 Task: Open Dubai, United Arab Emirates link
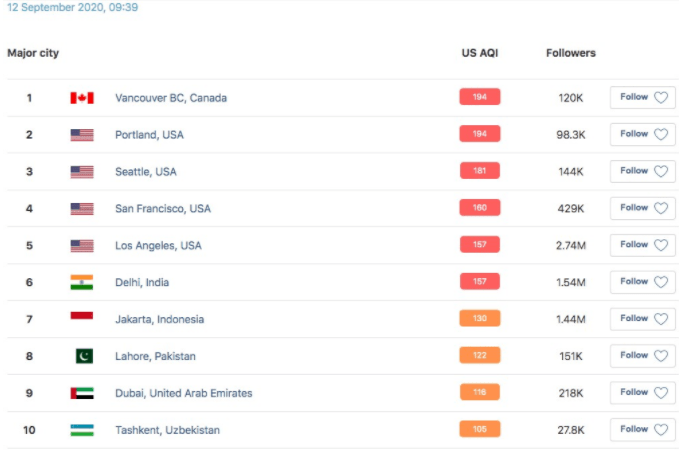[x=184, y=393]
